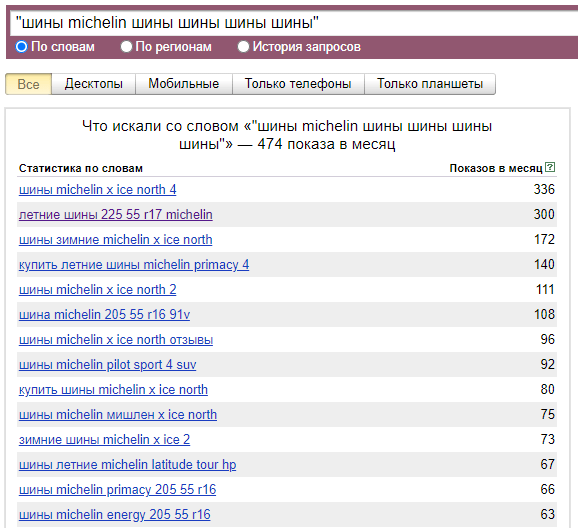Click the impressions value 63
Viewport: 578px width, 528px height.
pos(547,515)
